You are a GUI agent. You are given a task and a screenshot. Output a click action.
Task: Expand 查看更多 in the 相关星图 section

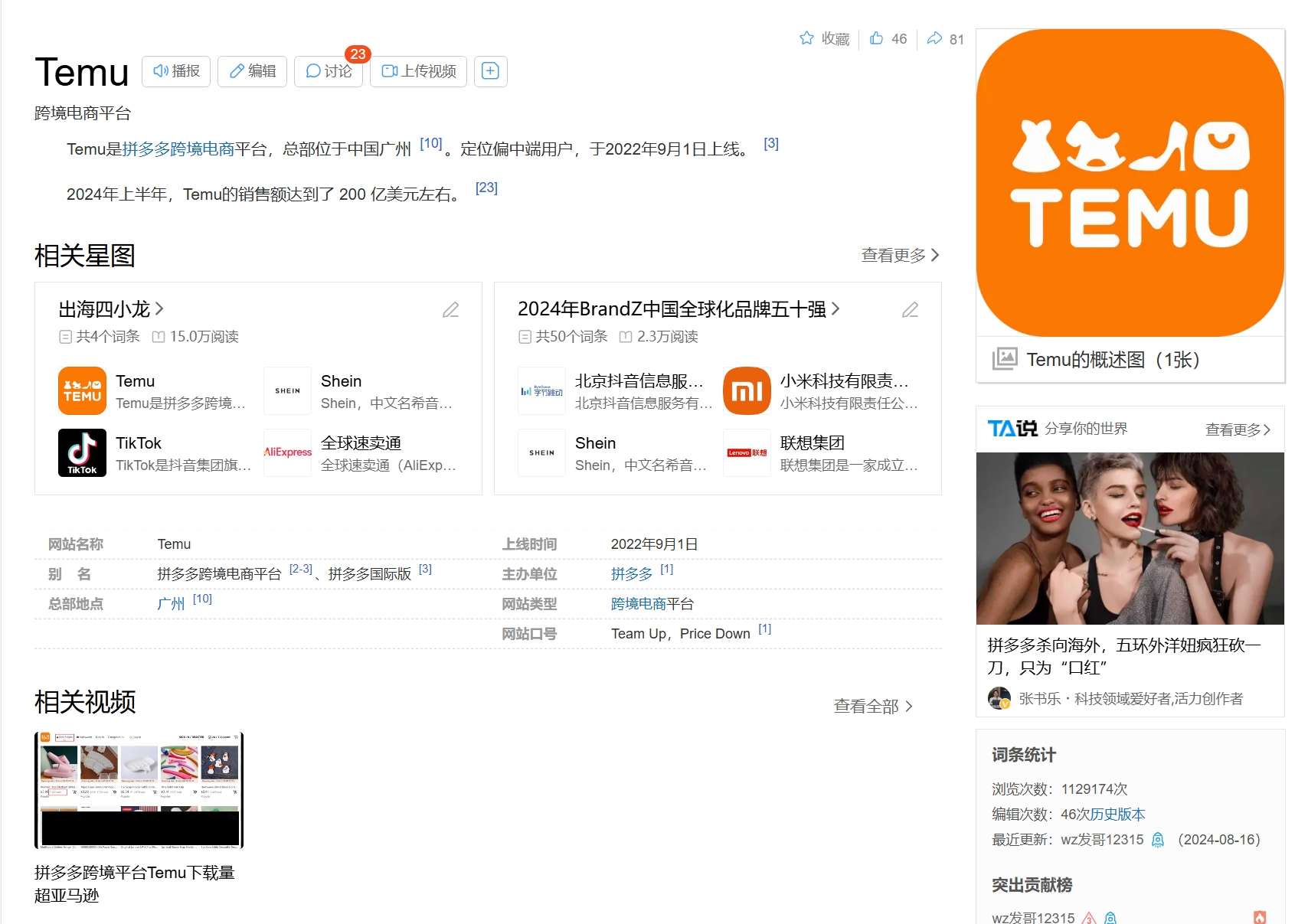(901, 255)
